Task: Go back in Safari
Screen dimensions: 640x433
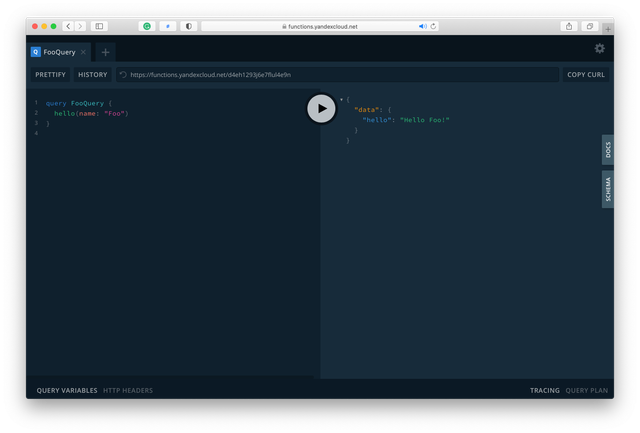Action: point(68,26)
